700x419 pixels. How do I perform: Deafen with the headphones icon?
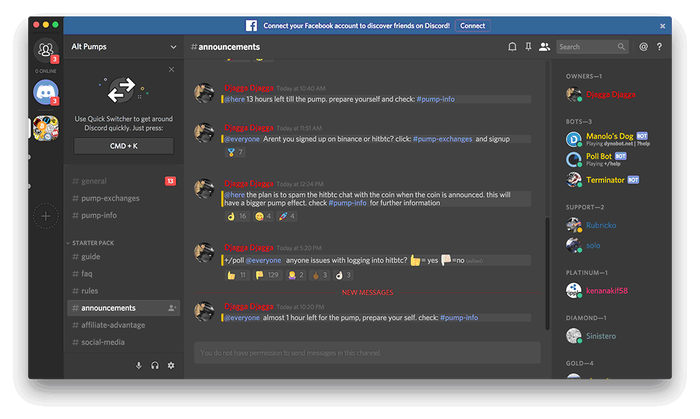pos(155,365)
